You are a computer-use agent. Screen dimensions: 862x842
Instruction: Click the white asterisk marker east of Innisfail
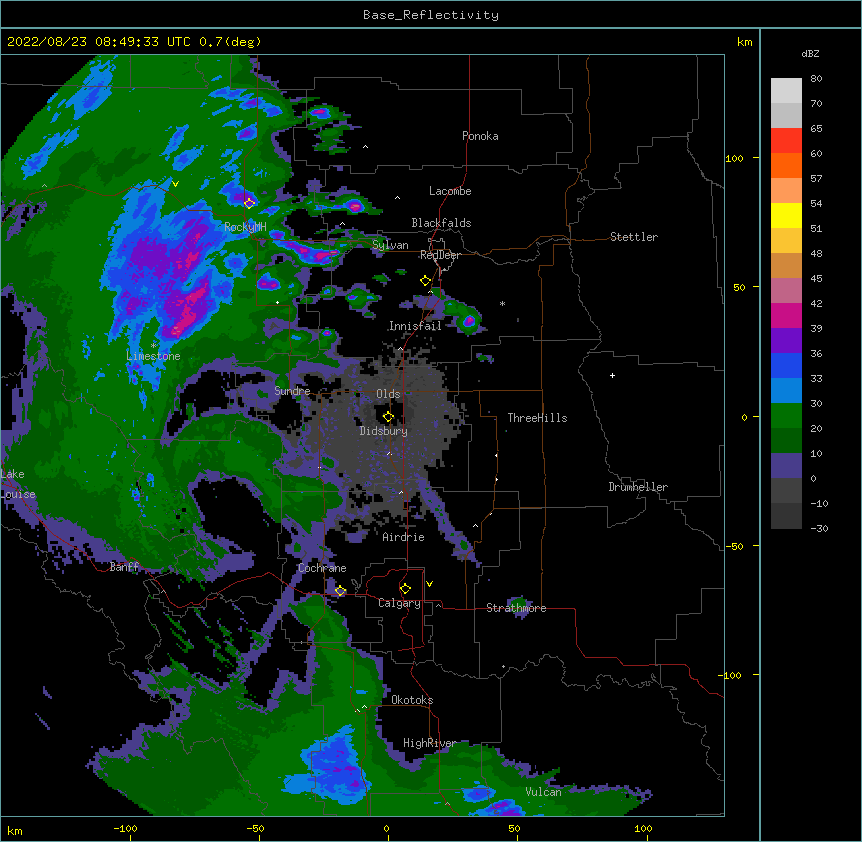502,304
